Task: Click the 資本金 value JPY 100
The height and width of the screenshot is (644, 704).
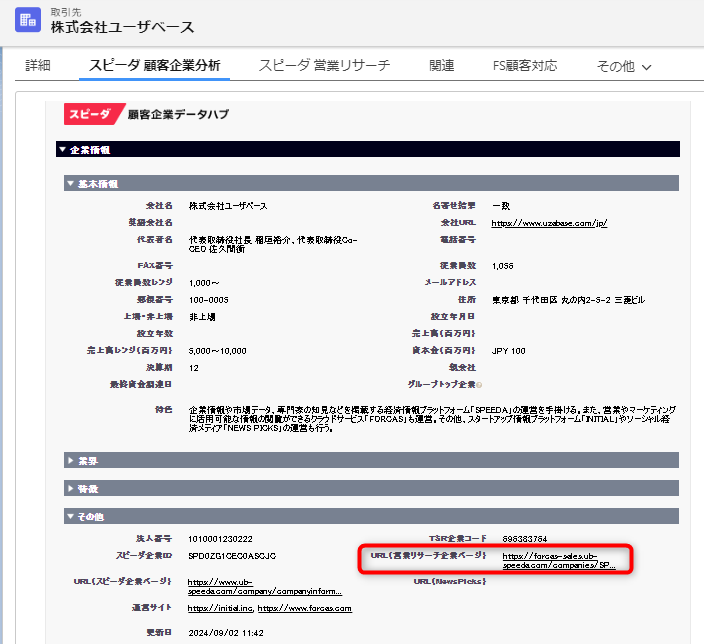Action: (508, 351)
